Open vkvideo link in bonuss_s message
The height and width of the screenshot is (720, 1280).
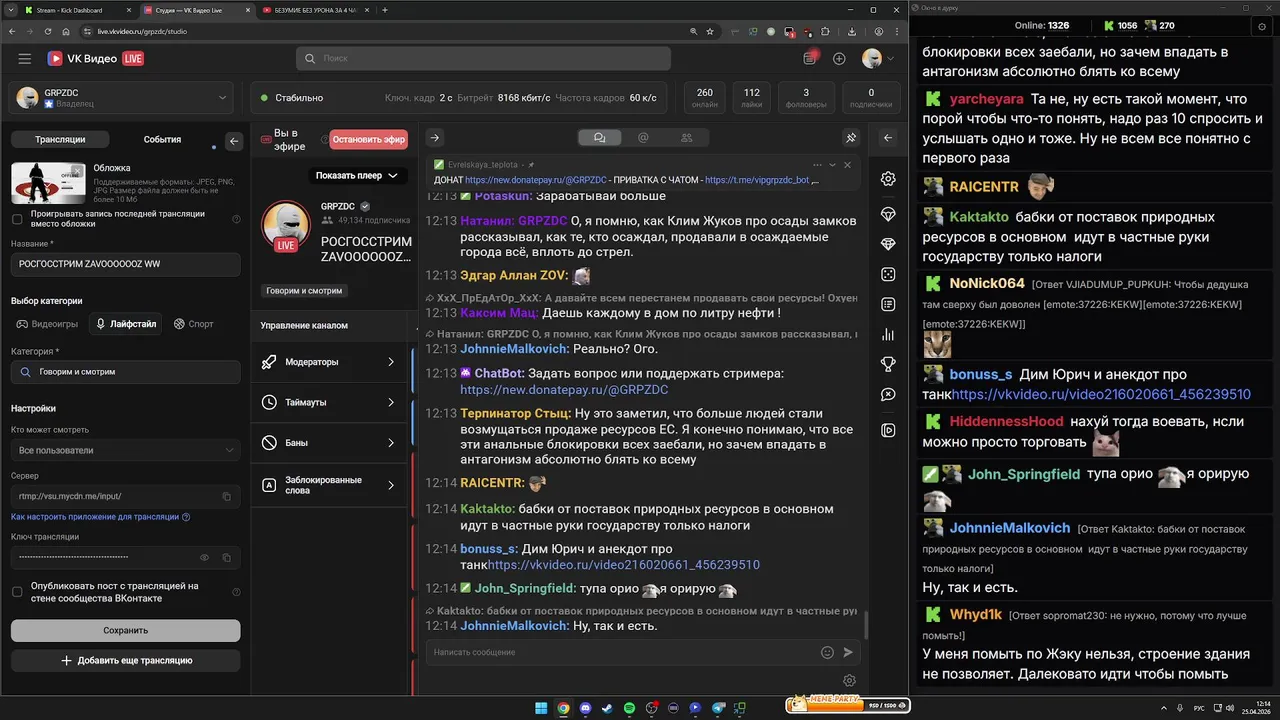pos(623,564)
